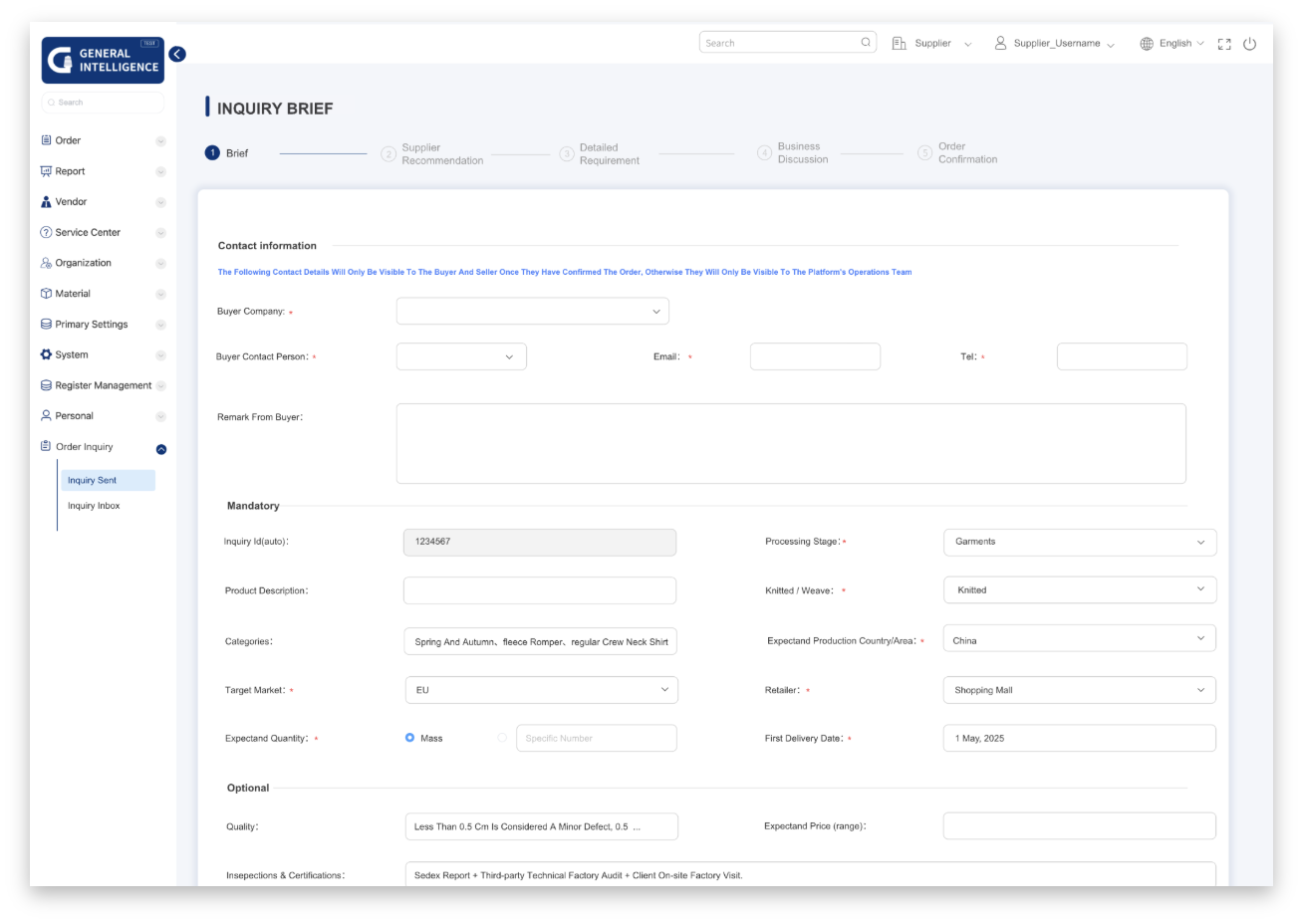
Task: Click the Product Description field
Action: click(540, 590)
